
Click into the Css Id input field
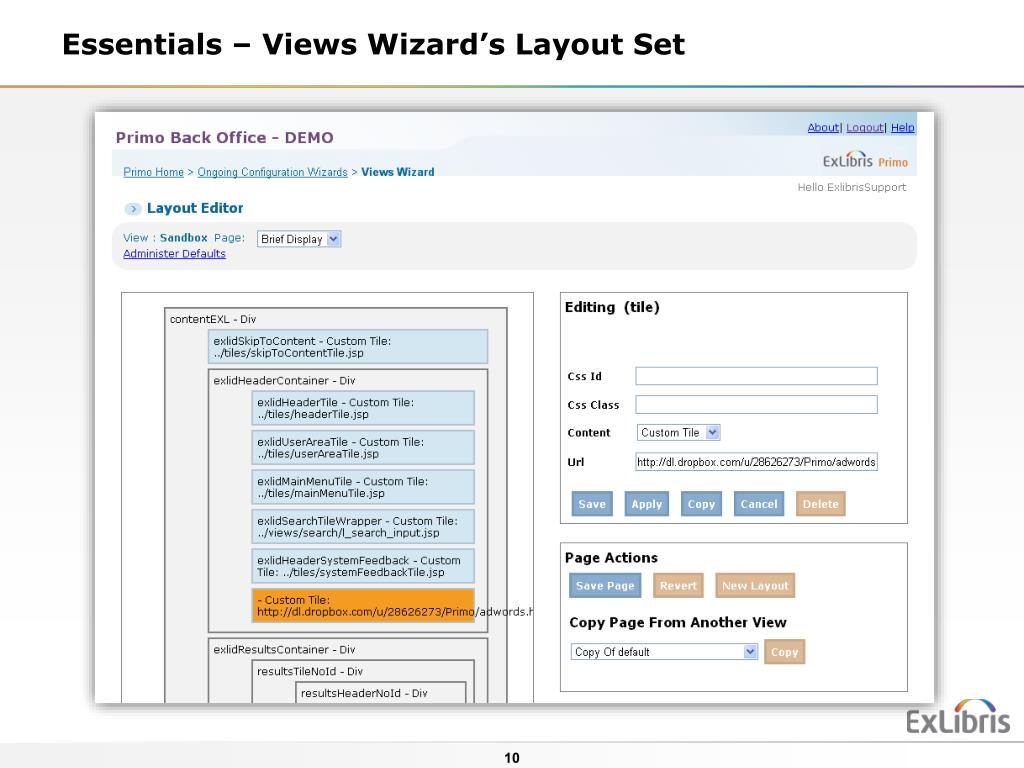tap(756, 376)
